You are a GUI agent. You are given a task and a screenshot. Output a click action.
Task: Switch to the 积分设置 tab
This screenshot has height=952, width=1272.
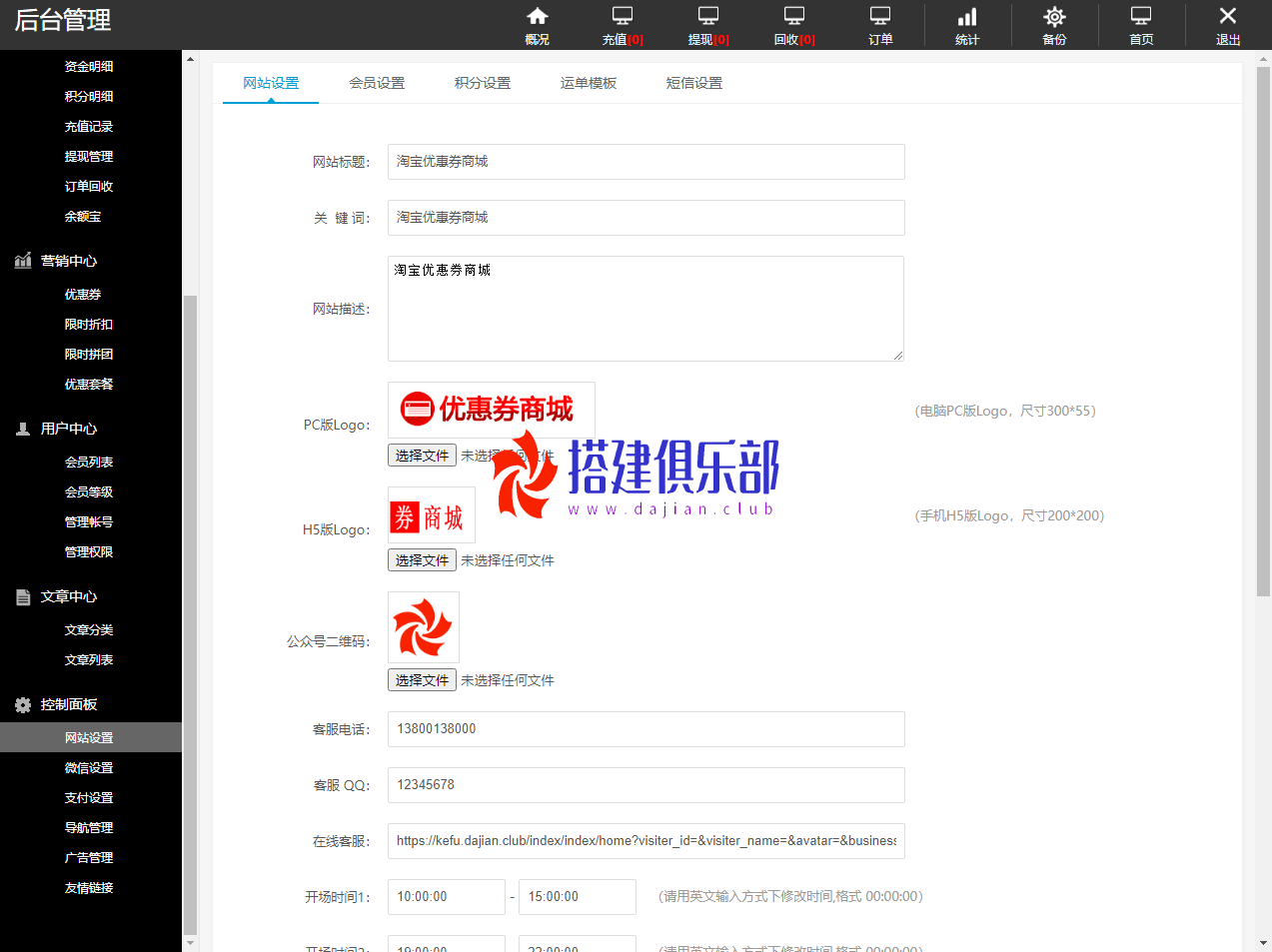(483, 83)
